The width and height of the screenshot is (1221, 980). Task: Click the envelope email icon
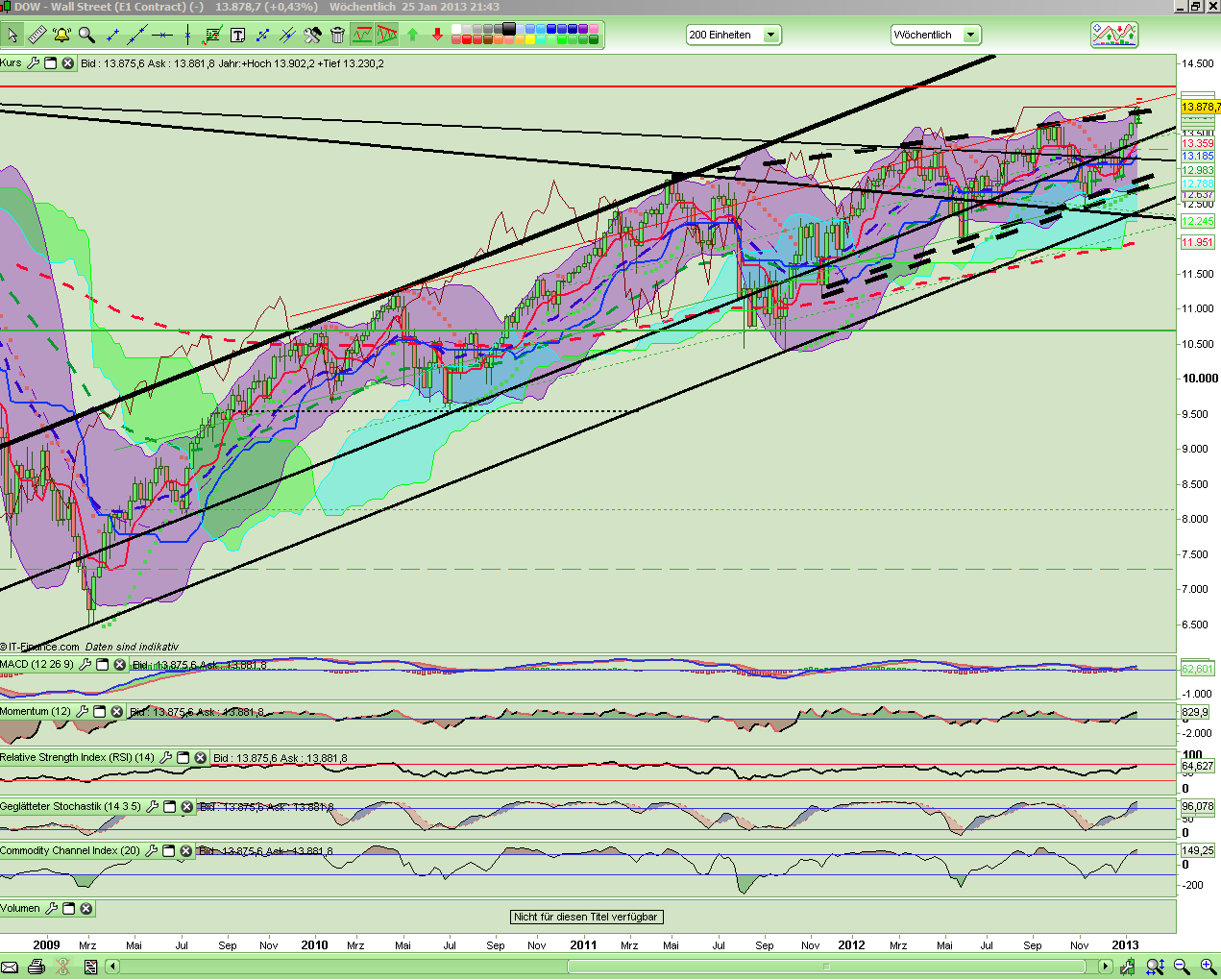pyautogui.click(x=11, y=967)
